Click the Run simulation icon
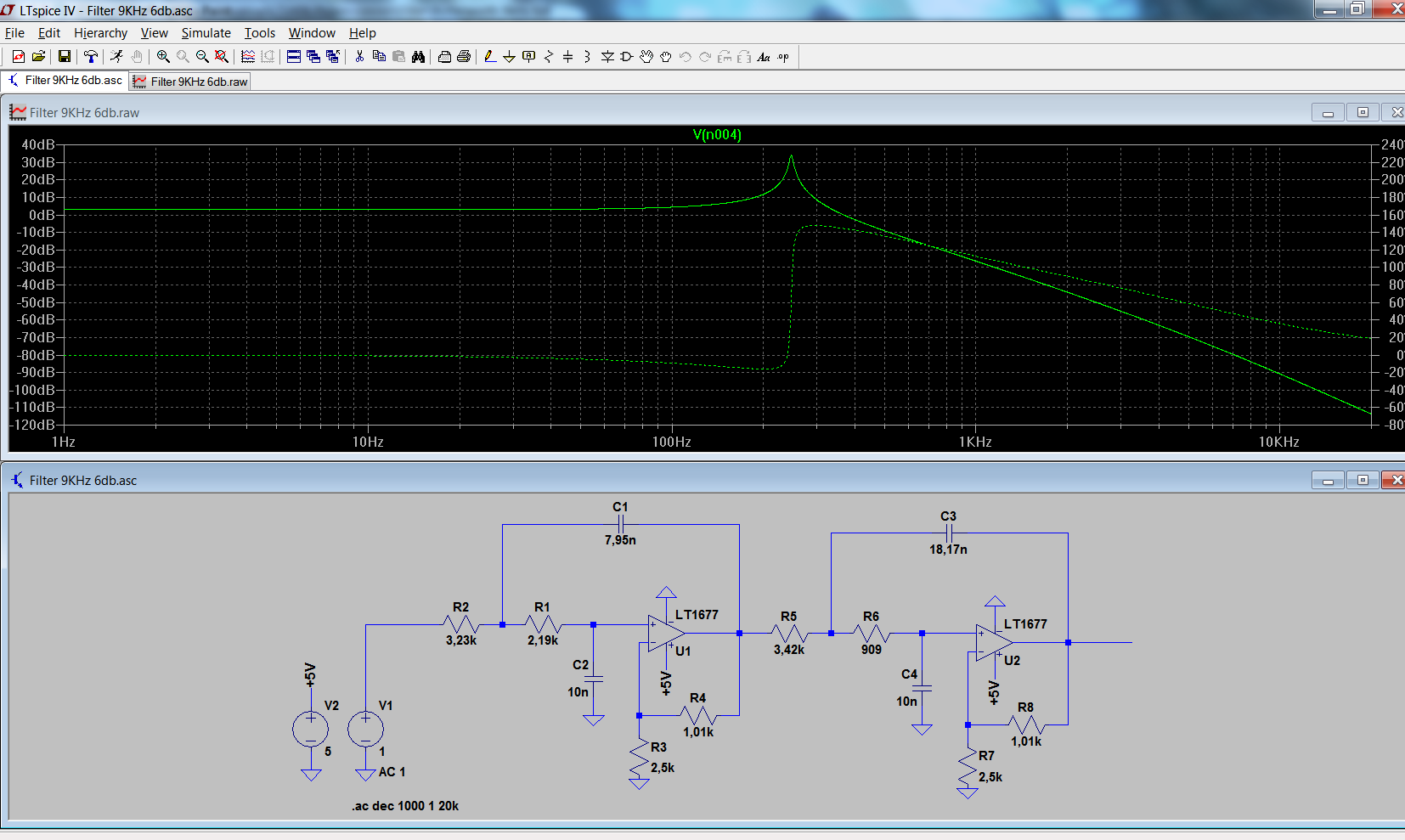 [116, 57]
